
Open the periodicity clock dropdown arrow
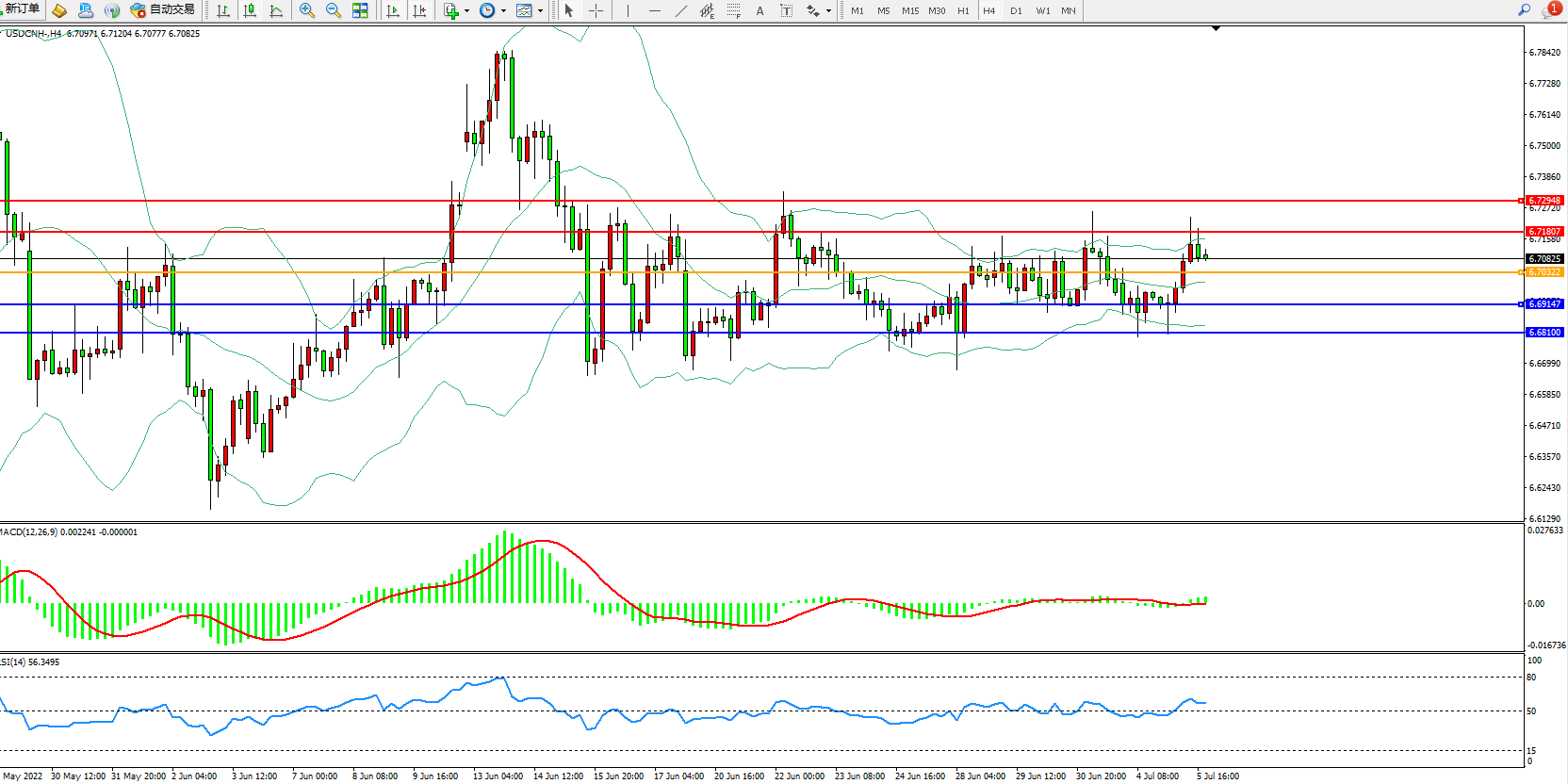point(503,11)
